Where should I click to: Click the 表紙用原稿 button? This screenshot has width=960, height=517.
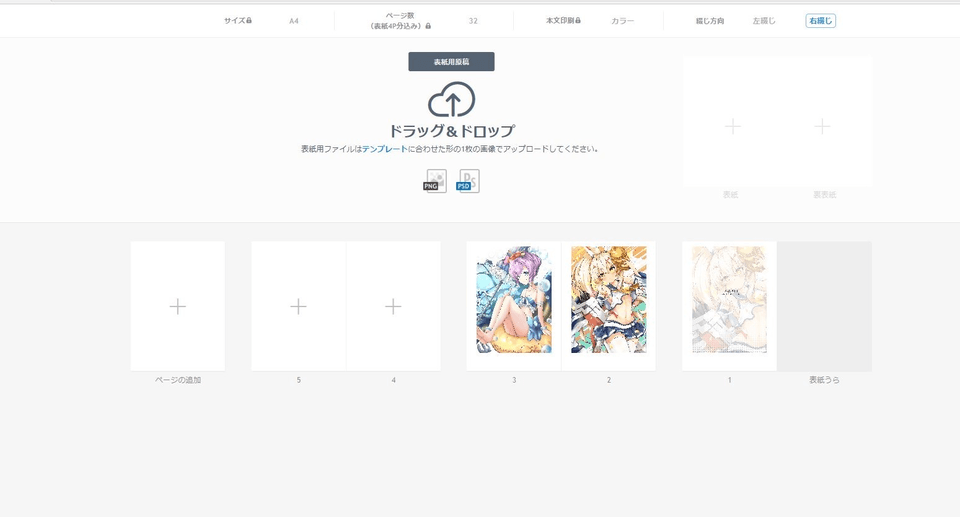tap(451, 61)
